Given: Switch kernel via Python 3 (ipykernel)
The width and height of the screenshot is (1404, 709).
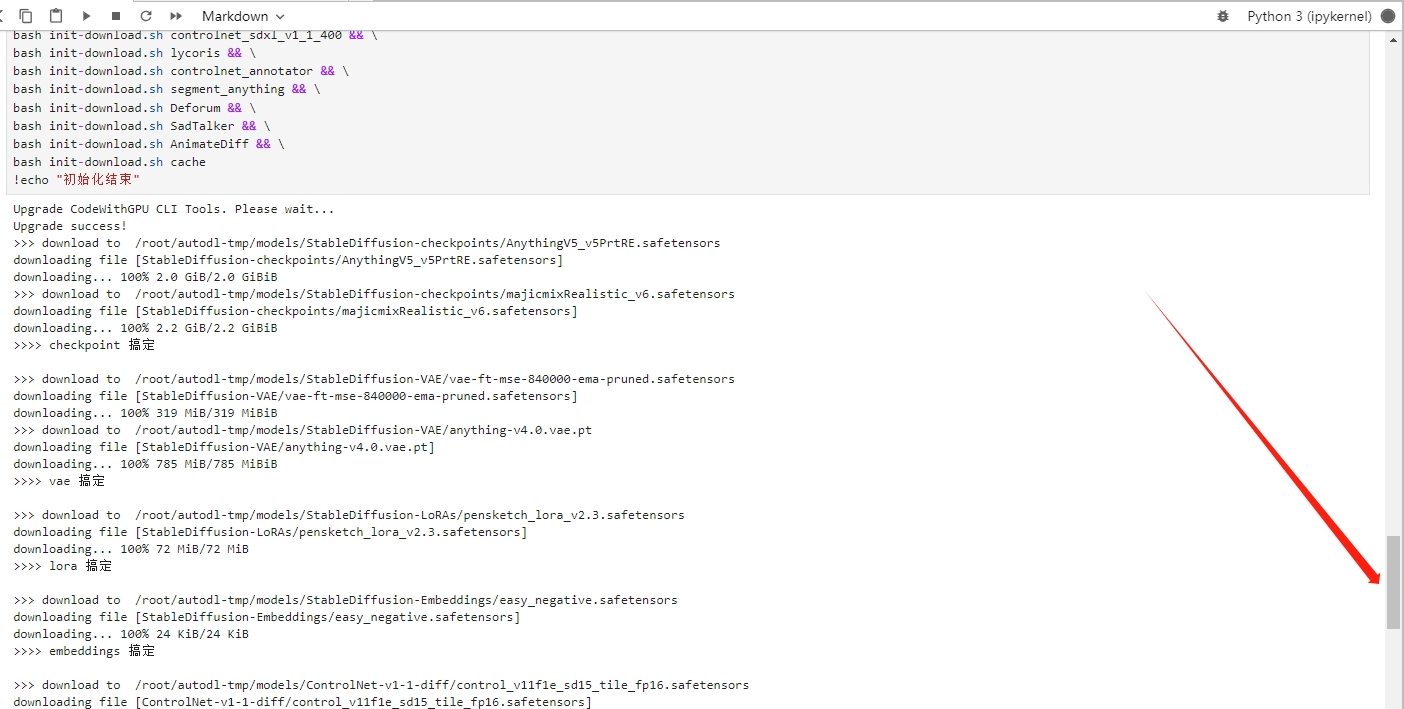Looking at the screenshot, I should pos(1309,16).
